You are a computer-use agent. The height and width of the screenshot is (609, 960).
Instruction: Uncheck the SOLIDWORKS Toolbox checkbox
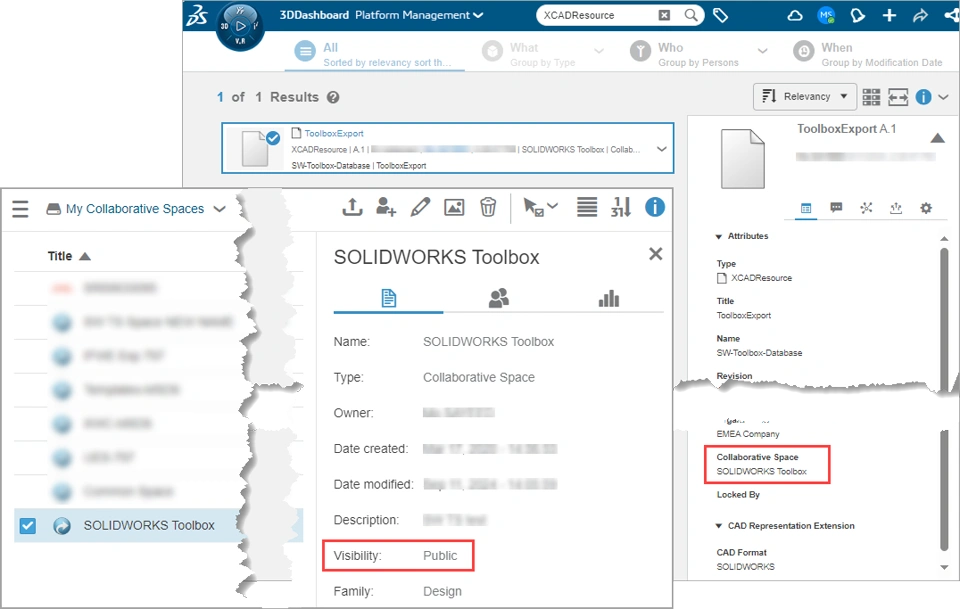coord(28,526)
